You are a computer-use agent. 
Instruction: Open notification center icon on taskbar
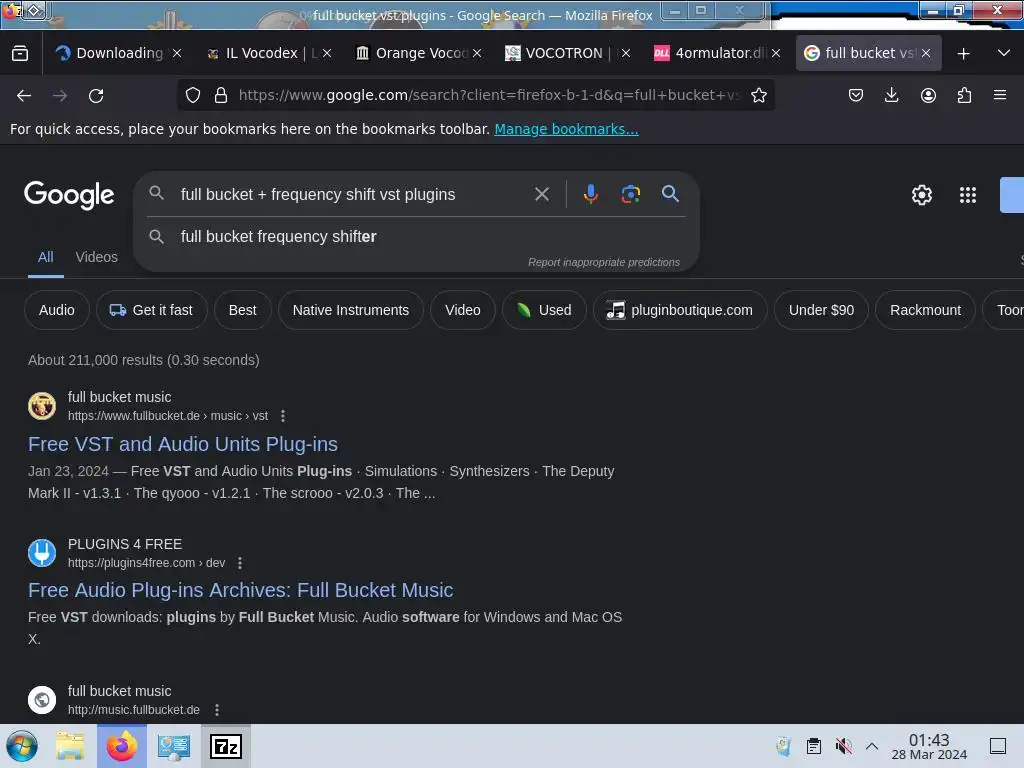(998, 746)
